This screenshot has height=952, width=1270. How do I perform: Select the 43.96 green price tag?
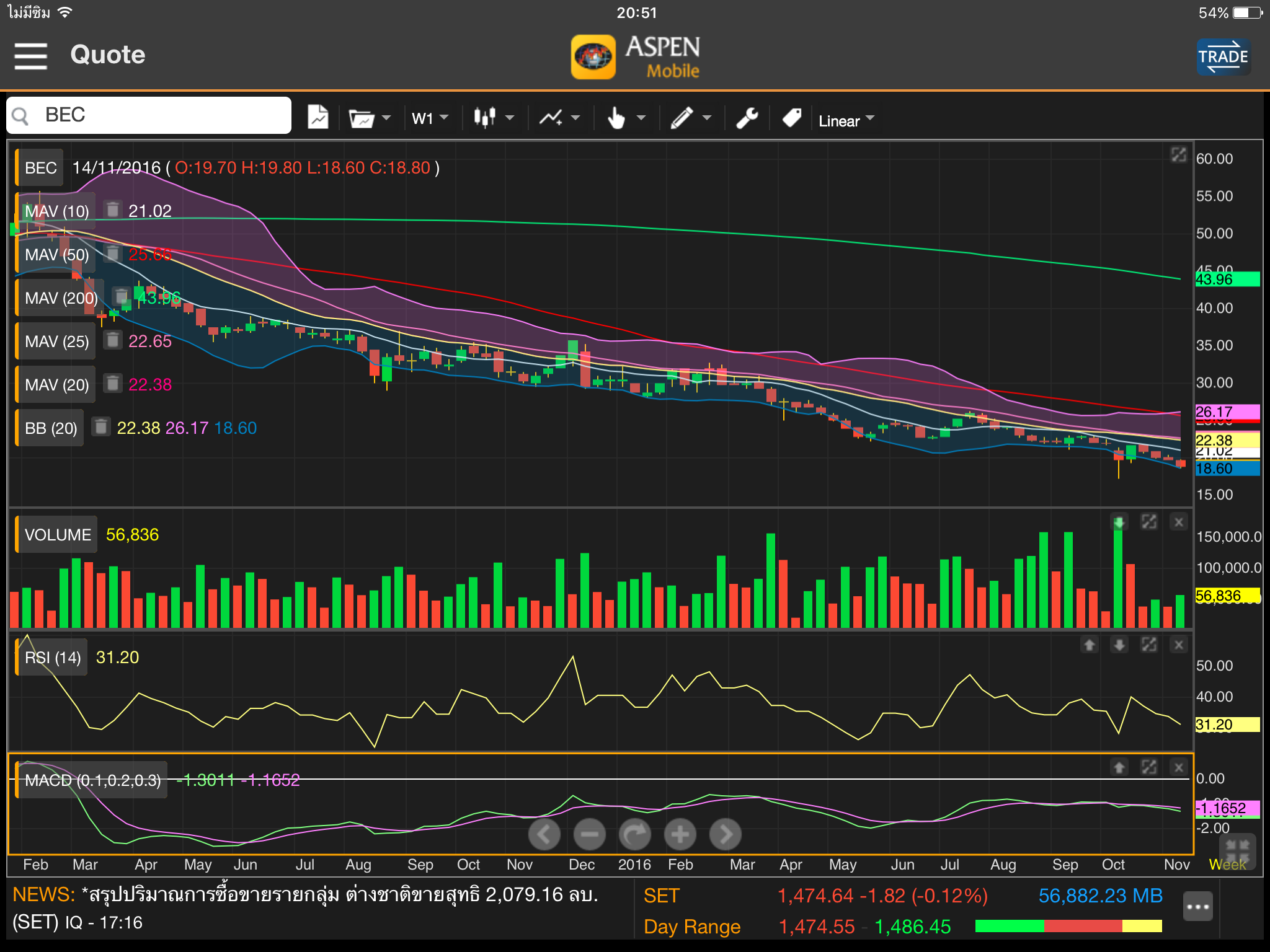pyautogui.click(x=1227, y=280)
